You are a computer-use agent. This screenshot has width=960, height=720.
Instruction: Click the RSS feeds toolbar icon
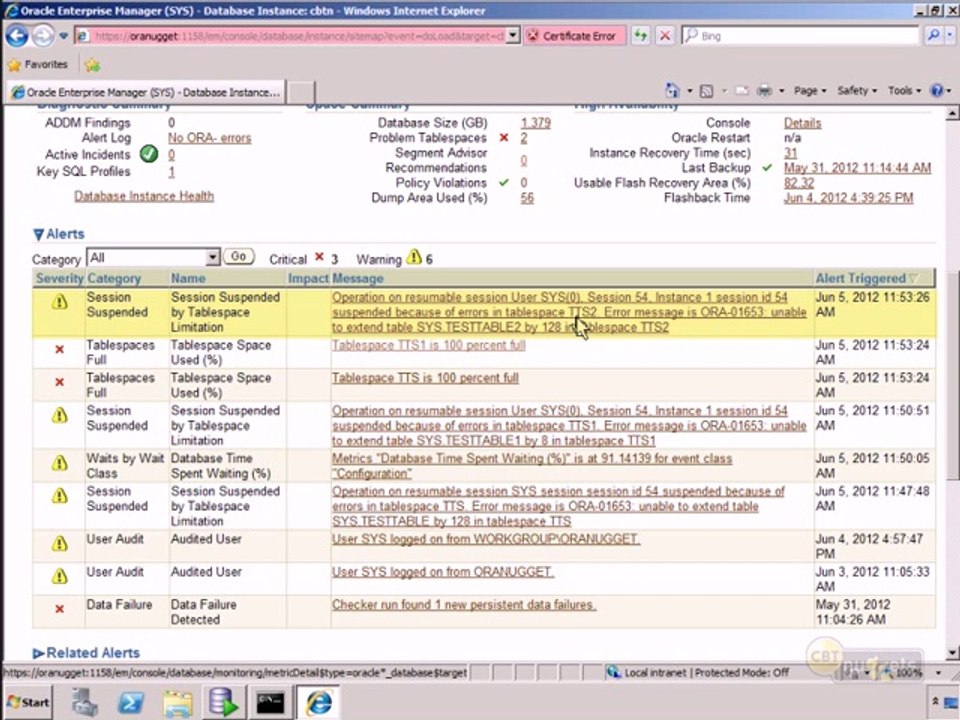tap(707, 91)
